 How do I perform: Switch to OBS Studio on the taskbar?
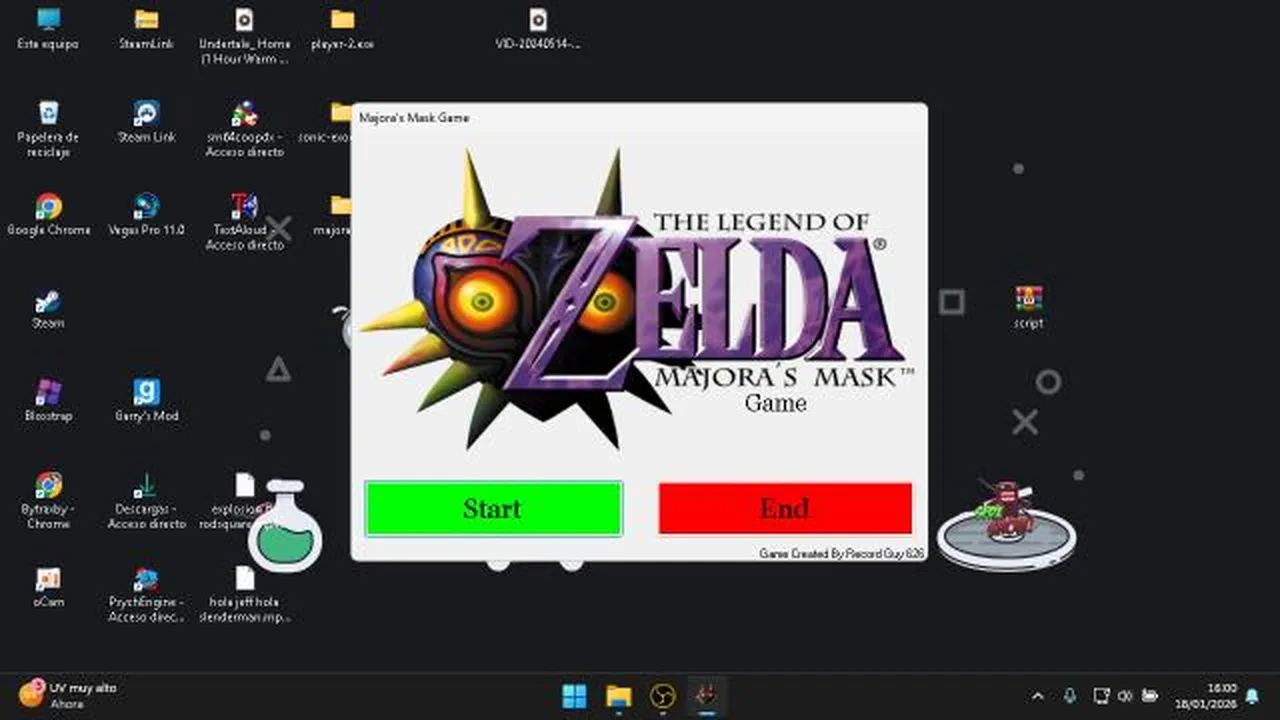click(x=662, y=696)
